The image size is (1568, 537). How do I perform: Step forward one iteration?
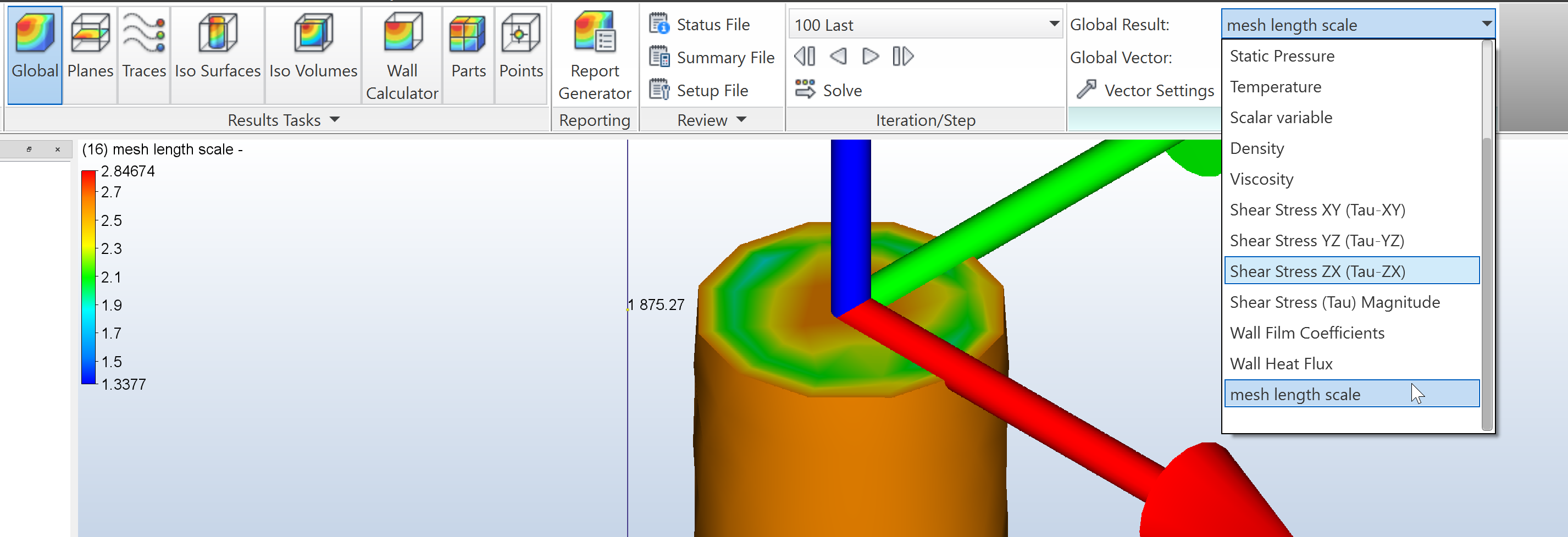click(x=871, y=56)
